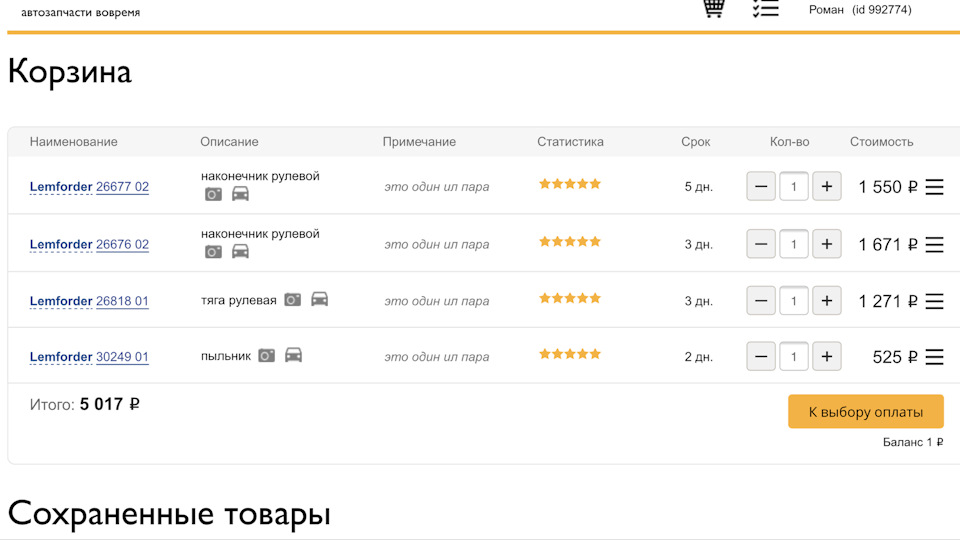Click the 2 дн. delivery term
The image size is (960, 540).
click(699, 357)
